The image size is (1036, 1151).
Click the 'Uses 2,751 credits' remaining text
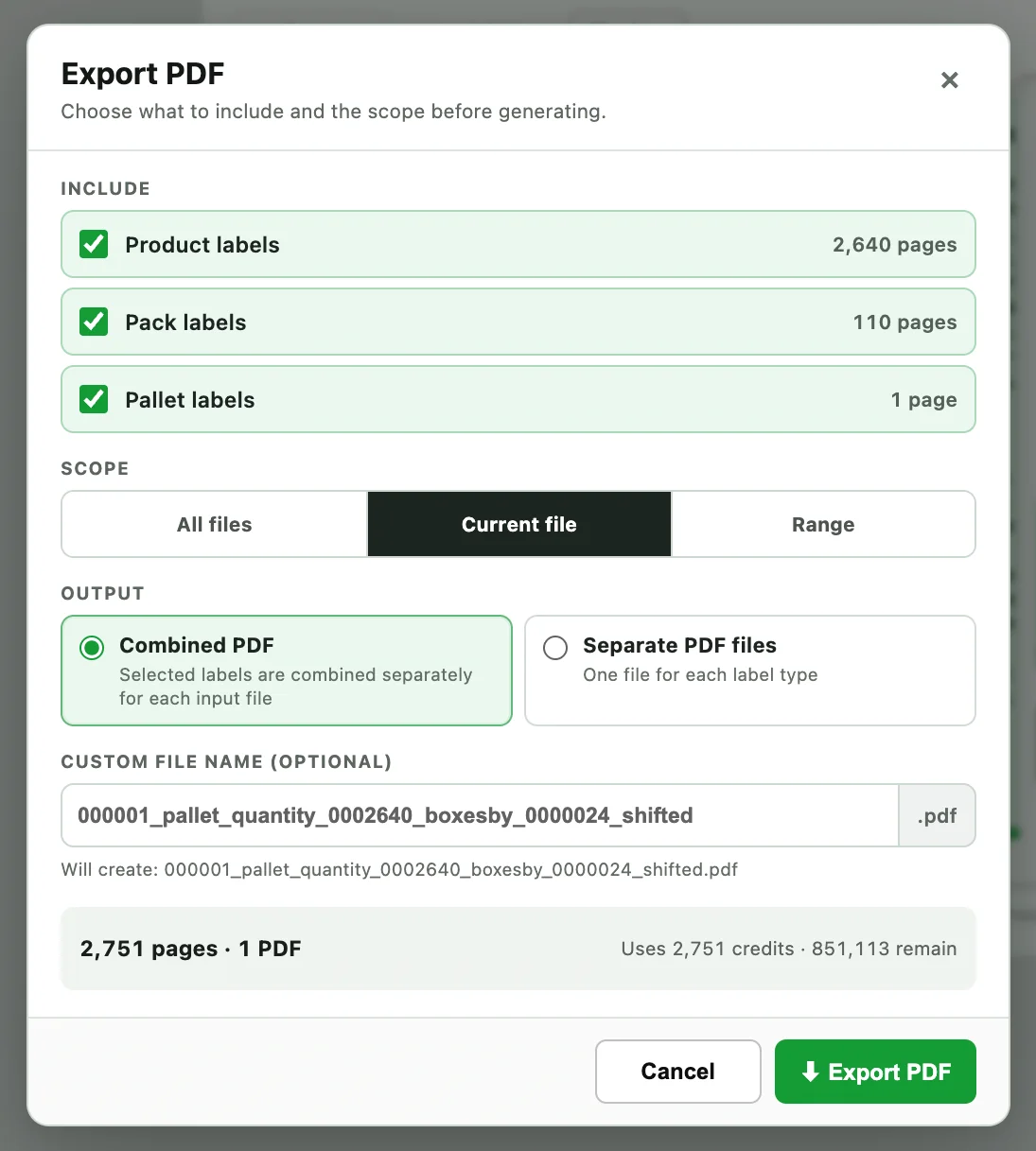click(x=789, y=949)
